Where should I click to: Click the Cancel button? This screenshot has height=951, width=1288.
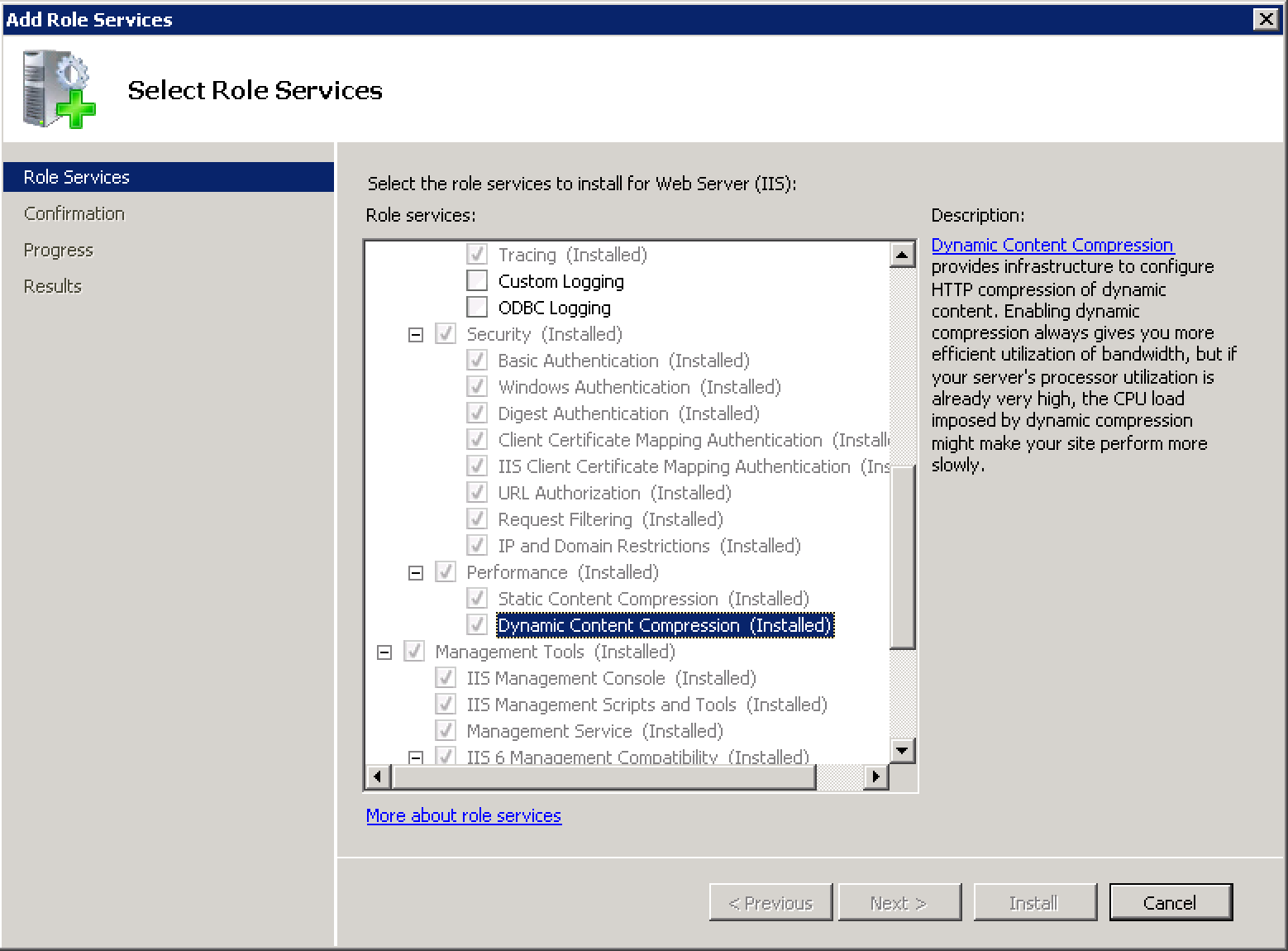[x=1171, y=902]
